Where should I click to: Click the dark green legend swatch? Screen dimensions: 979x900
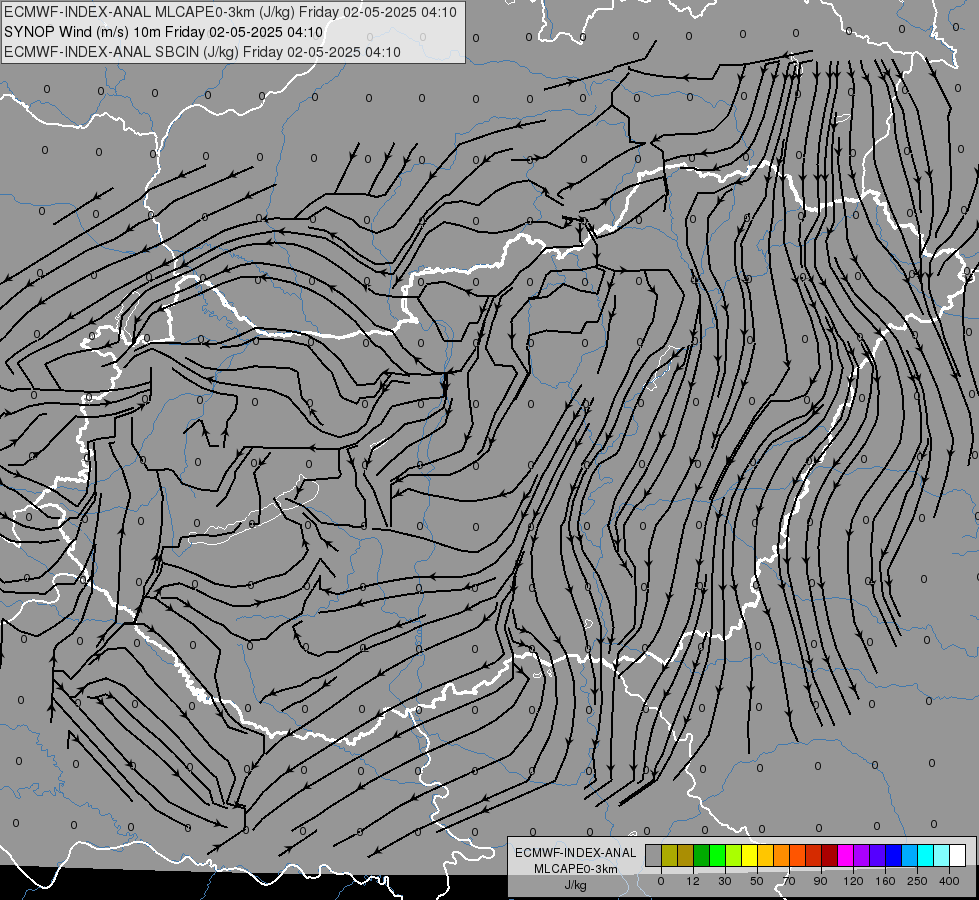(702, 855)
